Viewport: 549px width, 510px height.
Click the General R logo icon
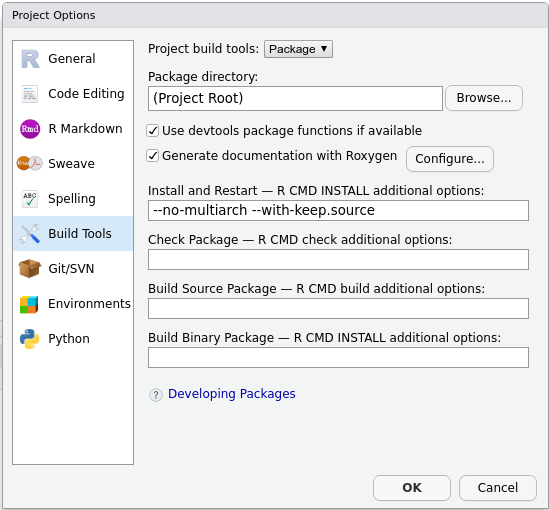point(30,59)
